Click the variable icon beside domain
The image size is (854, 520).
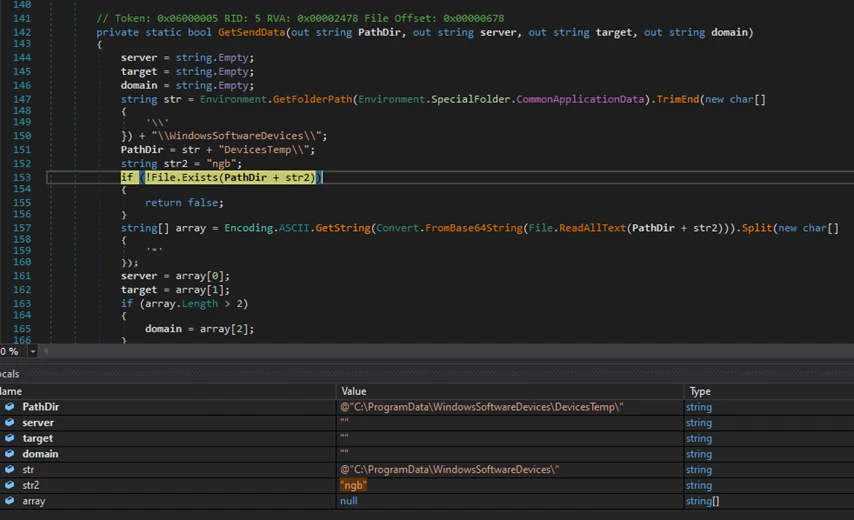10,454
